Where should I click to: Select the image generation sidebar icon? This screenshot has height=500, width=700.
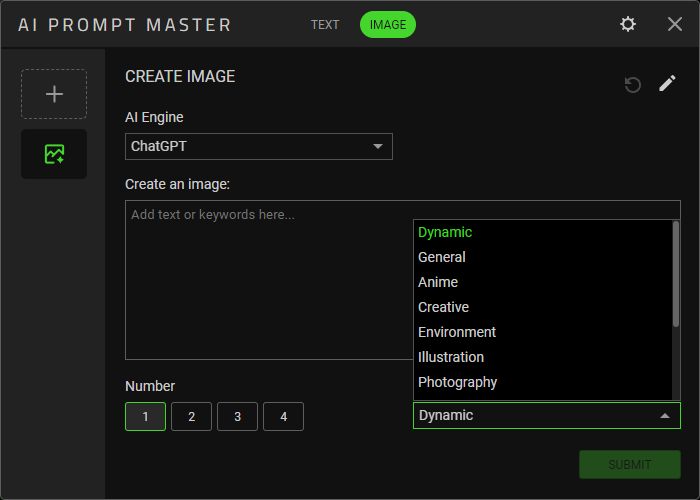coord(54,154)
